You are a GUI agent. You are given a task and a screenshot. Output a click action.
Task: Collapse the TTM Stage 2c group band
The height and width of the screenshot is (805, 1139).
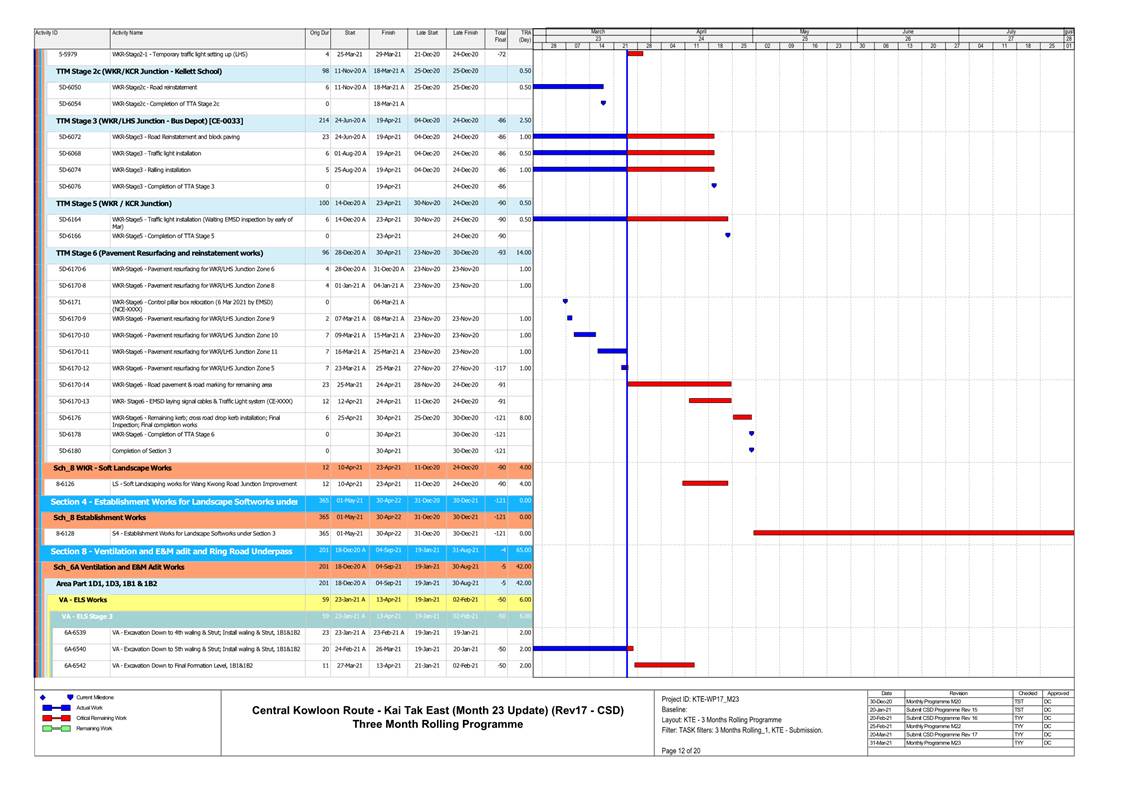tap(138, 71)
